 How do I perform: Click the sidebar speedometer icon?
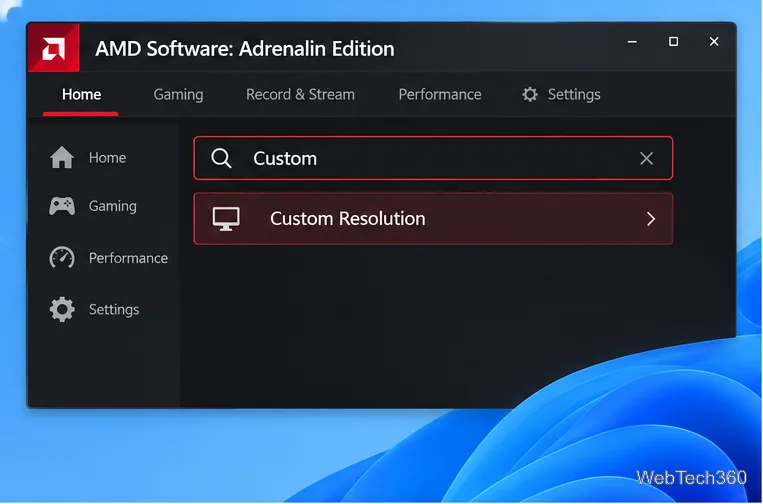[x=62, y=258]
